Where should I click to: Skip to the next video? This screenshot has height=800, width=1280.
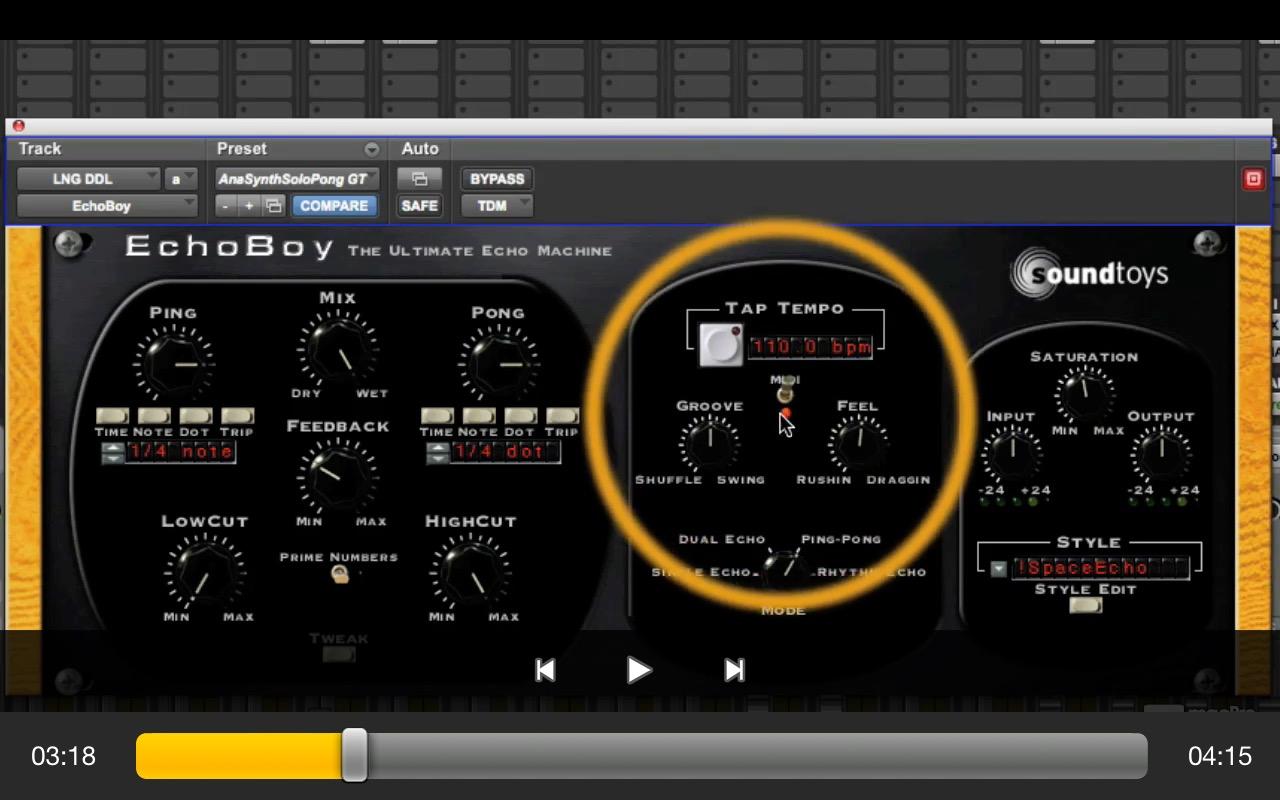tap(734, 670)
